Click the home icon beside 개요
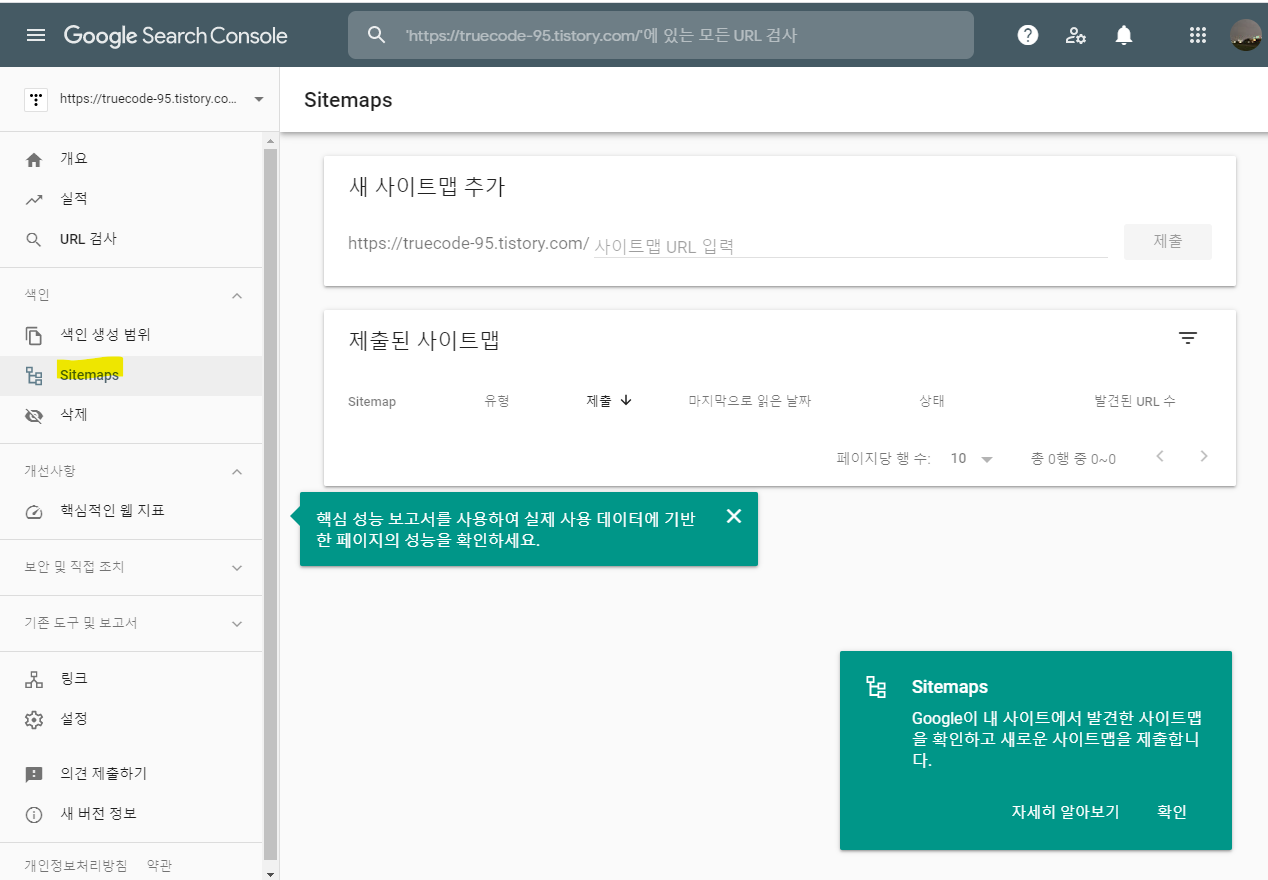The image size is (1268, 880). pos(34,160)
